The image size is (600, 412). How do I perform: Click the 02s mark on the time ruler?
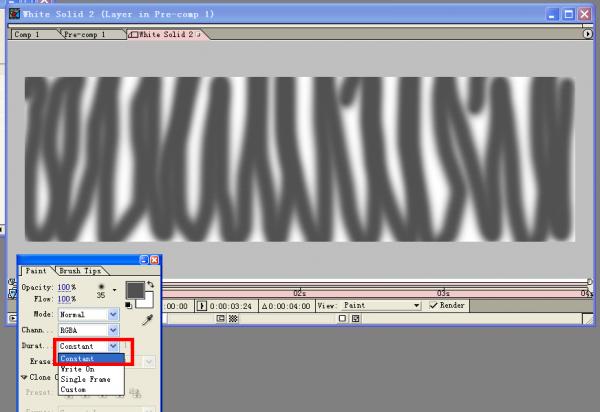(x=299, y=293)
